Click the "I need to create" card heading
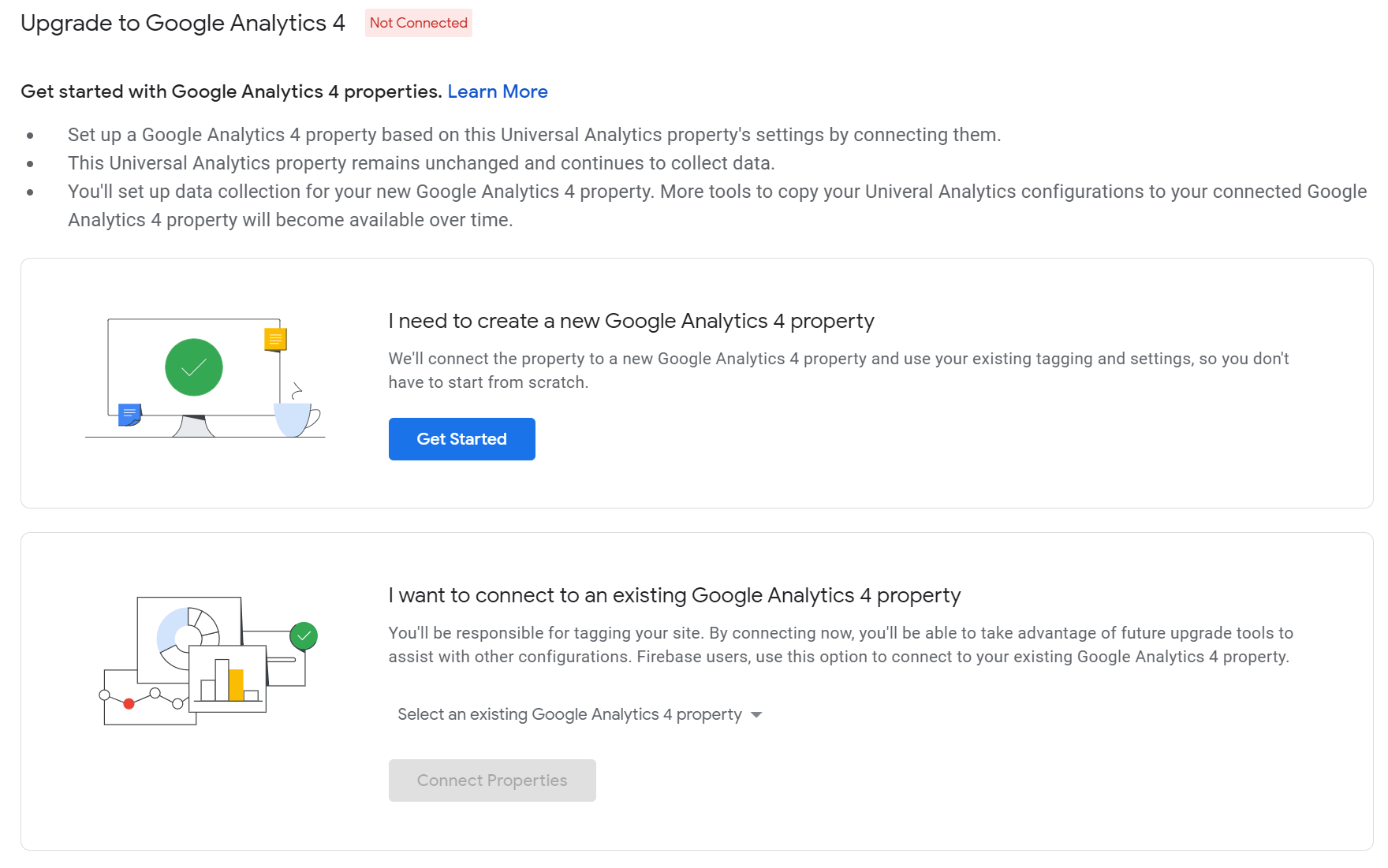The height and width of the screenshot is (868, 1388). [x=631, y=321]
